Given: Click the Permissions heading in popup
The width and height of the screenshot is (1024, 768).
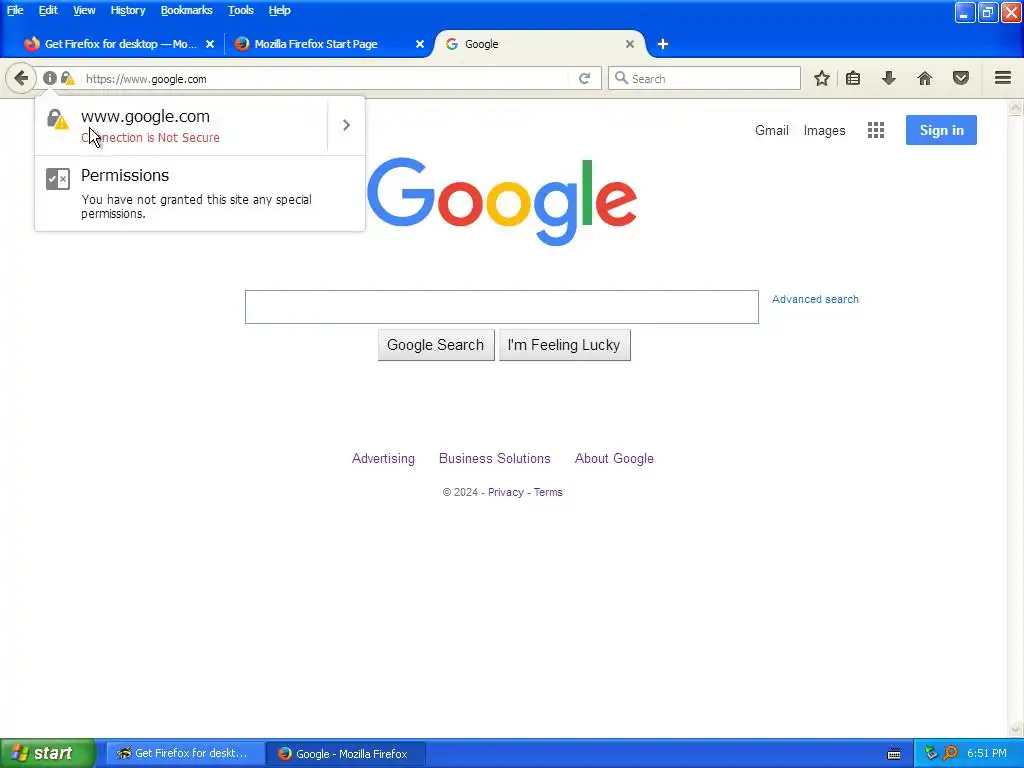Looking at the screenshot, I should tap(125, 175).
